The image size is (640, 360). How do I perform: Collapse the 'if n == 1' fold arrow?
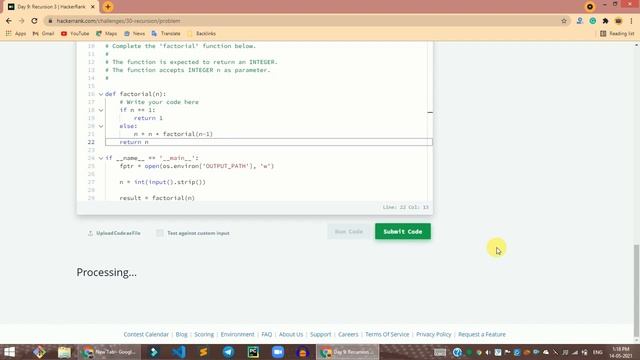(x=101, y=110)
